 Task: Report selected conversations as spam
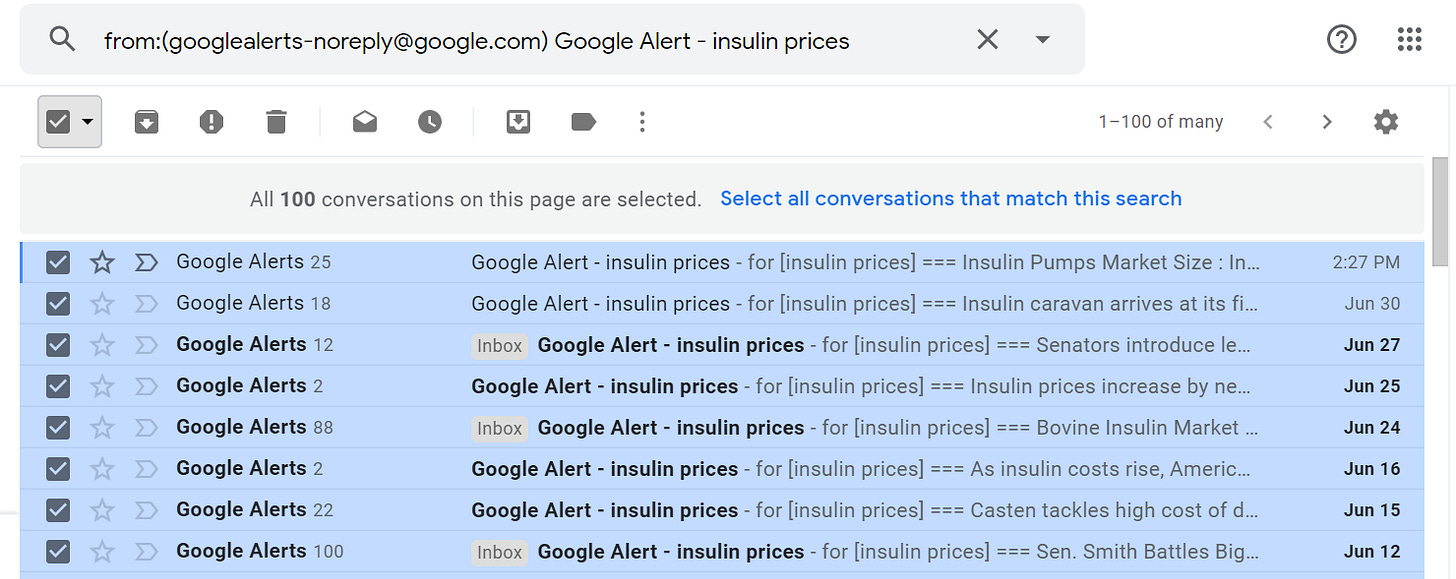click(211, 122)
